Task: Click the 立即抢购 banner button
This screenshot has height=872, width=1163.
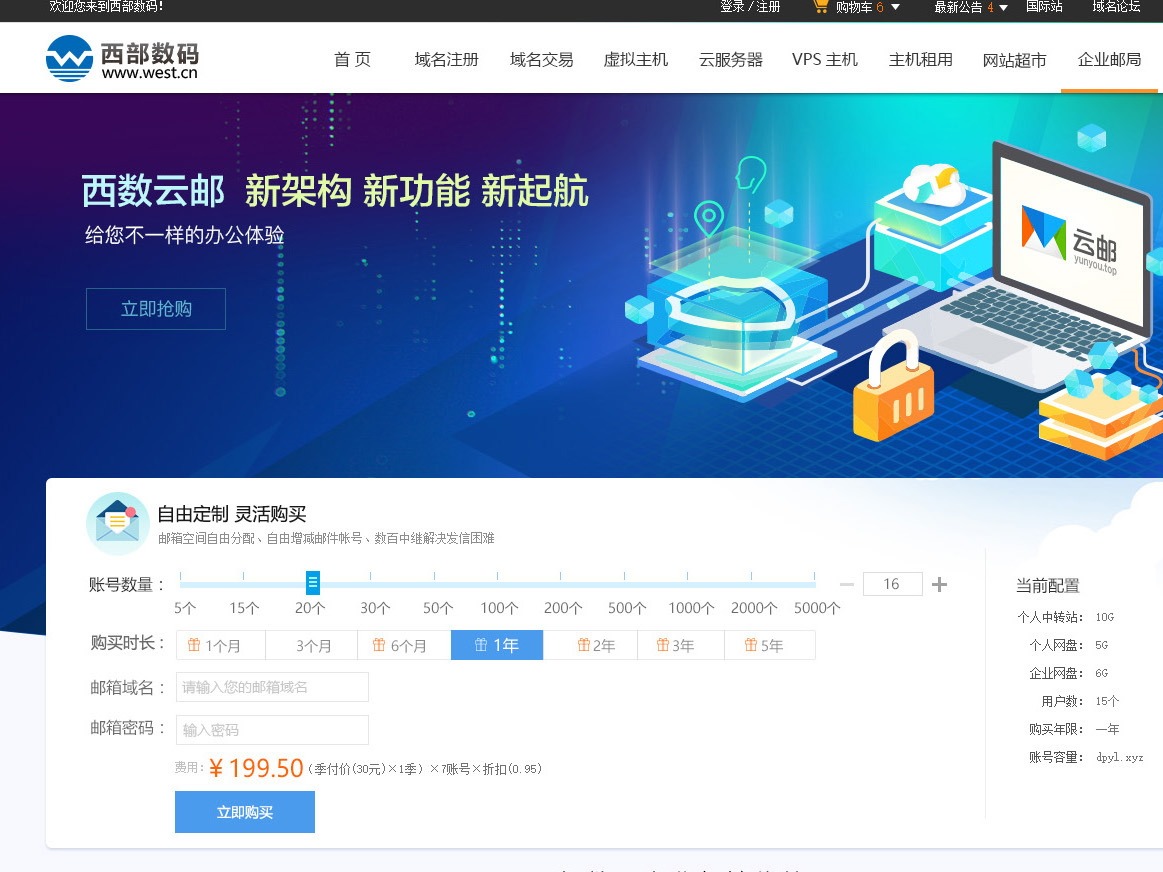Action: [155, 309]
